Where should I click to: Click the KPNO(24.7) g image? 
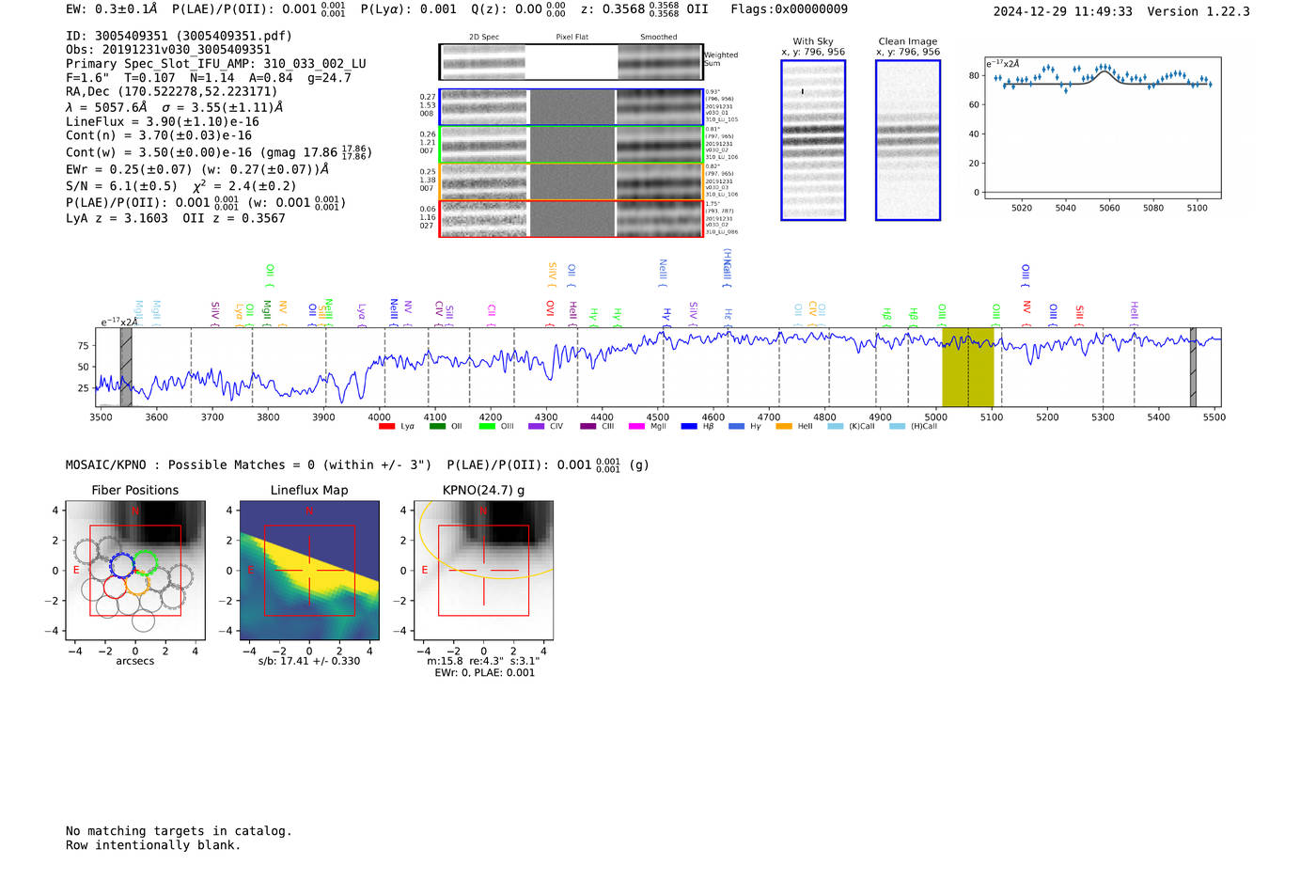pyautogui.click(x=483, y=571)
